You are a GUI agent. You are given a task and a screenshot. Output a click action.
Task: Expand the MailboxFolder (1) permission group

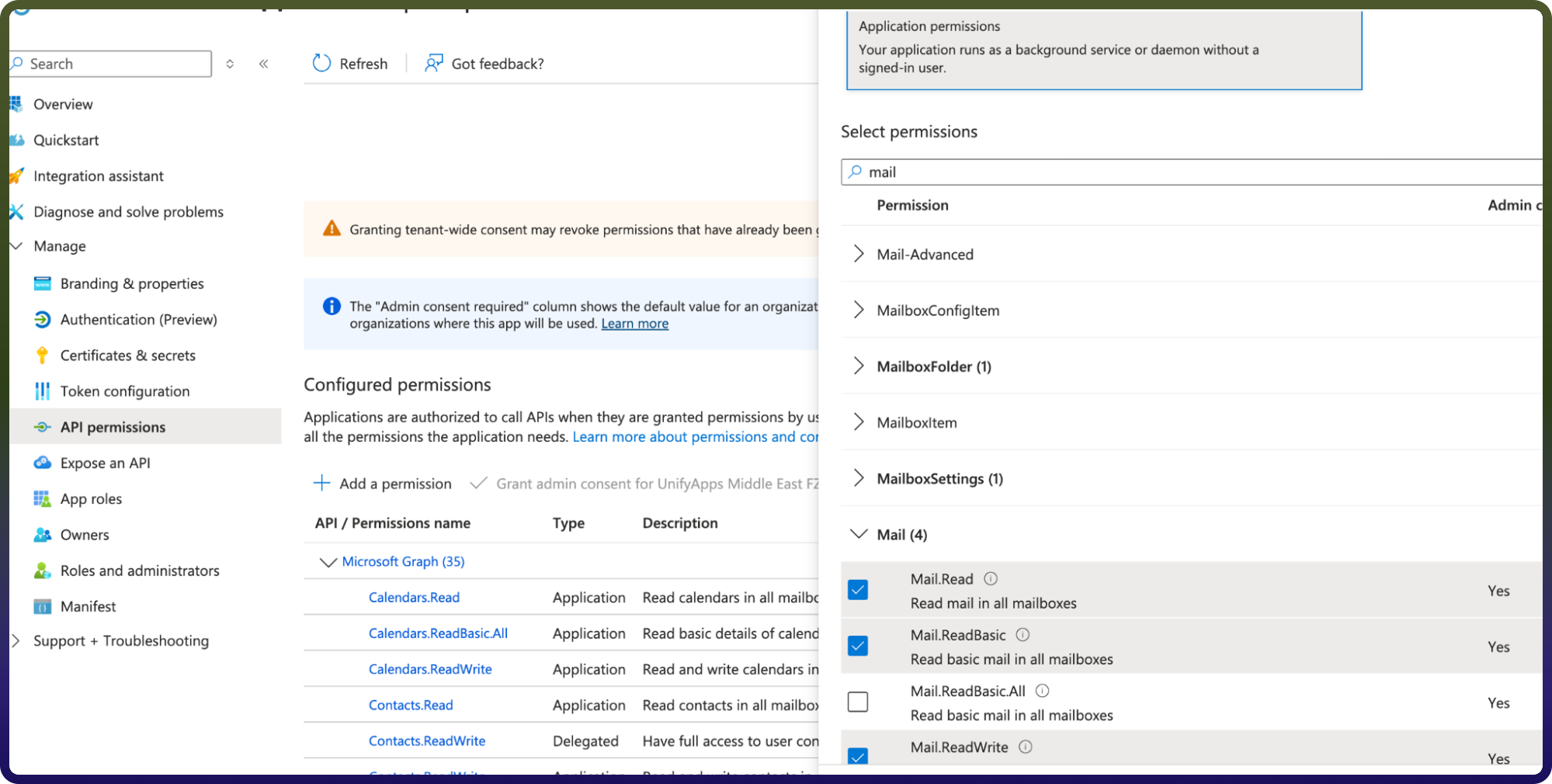pos(859,366)
